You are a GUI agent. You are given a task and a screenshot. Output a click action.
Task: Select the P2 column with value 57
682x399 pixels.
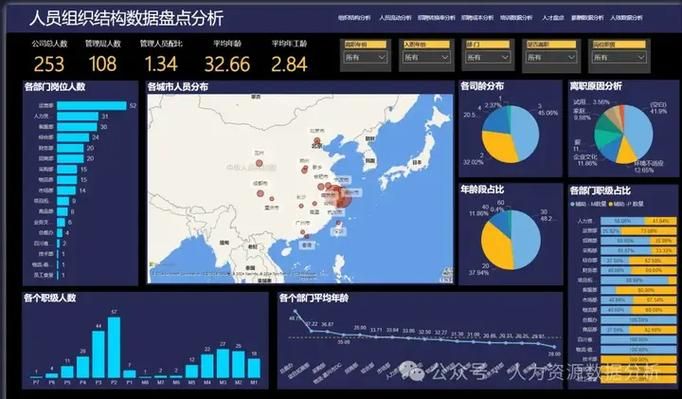pyautogui.click(x=114, y=347)
